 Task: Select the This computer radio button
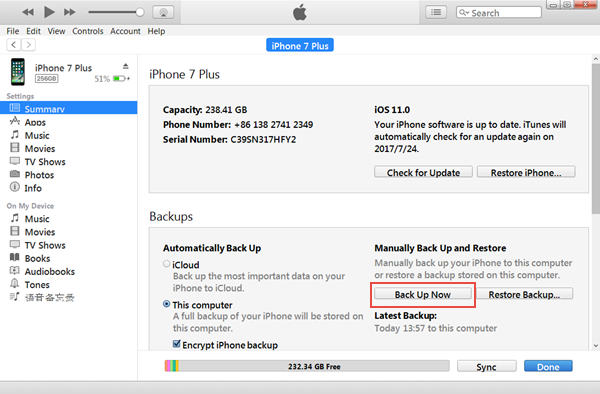pos(166,304)
